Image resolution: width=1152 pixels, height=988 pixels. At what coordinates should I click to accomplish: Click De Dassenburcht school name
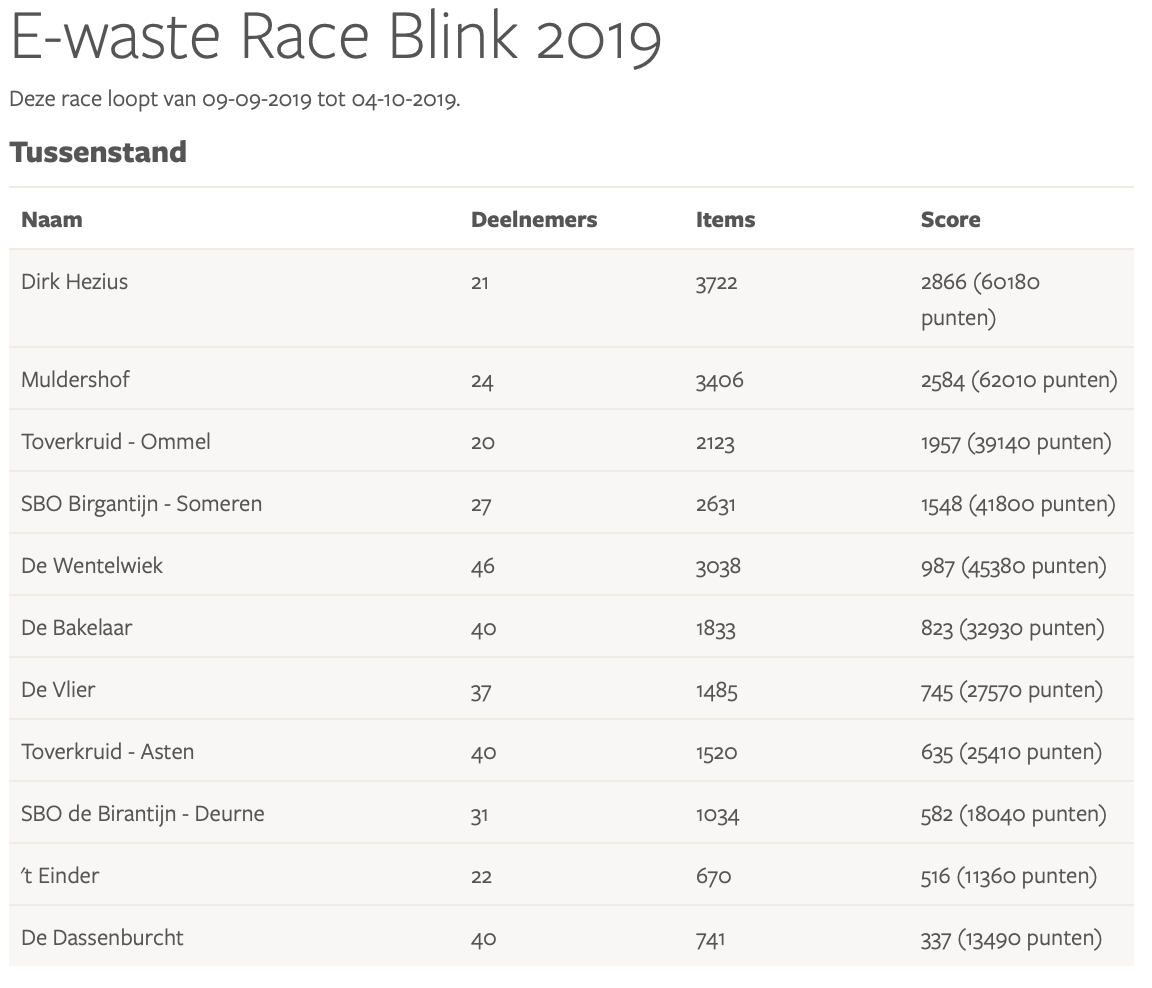pyautogui.click(x=103, y=938)
